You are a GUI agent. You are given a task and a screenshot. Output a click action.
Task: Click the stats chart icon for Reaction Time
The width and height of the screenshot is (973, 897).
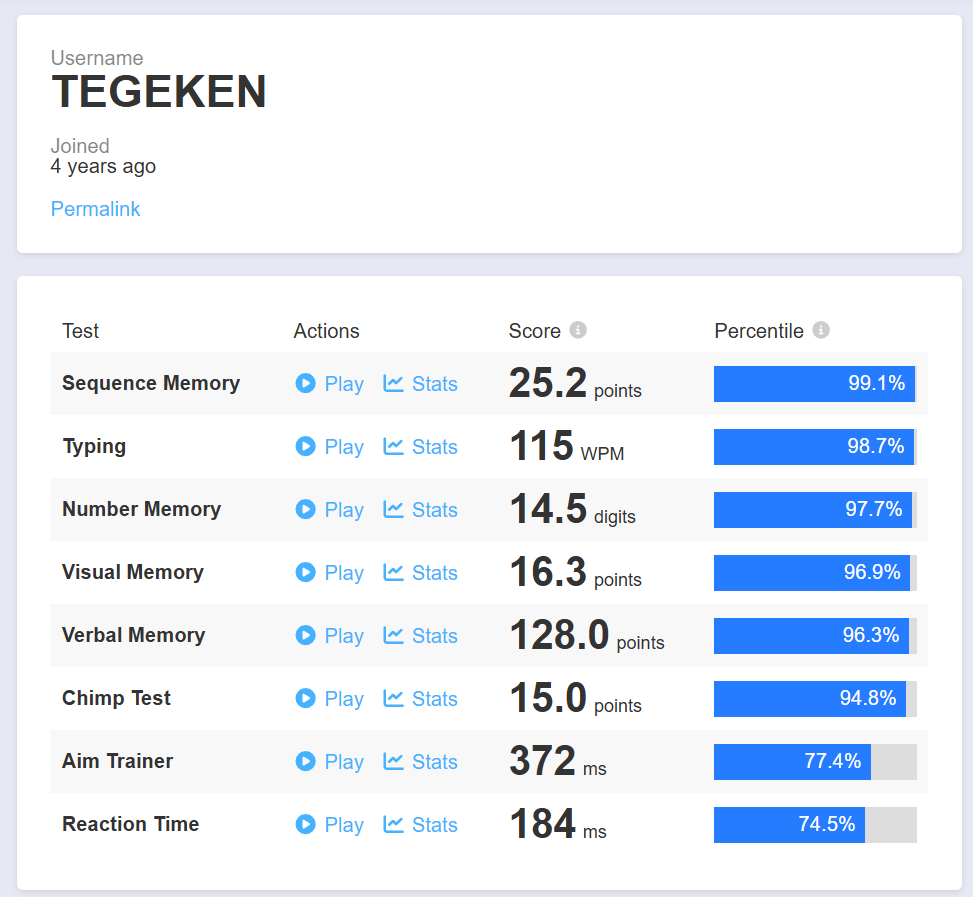click(x=394, y=824)
